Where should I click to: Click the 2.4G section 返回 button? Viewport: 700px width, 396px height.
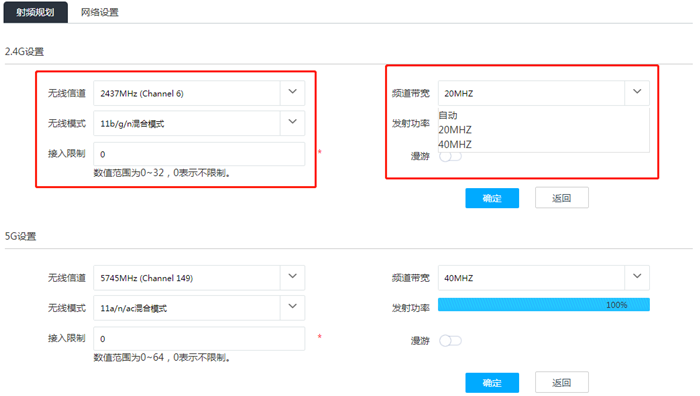pyautogui.click(x=562, y=198)
